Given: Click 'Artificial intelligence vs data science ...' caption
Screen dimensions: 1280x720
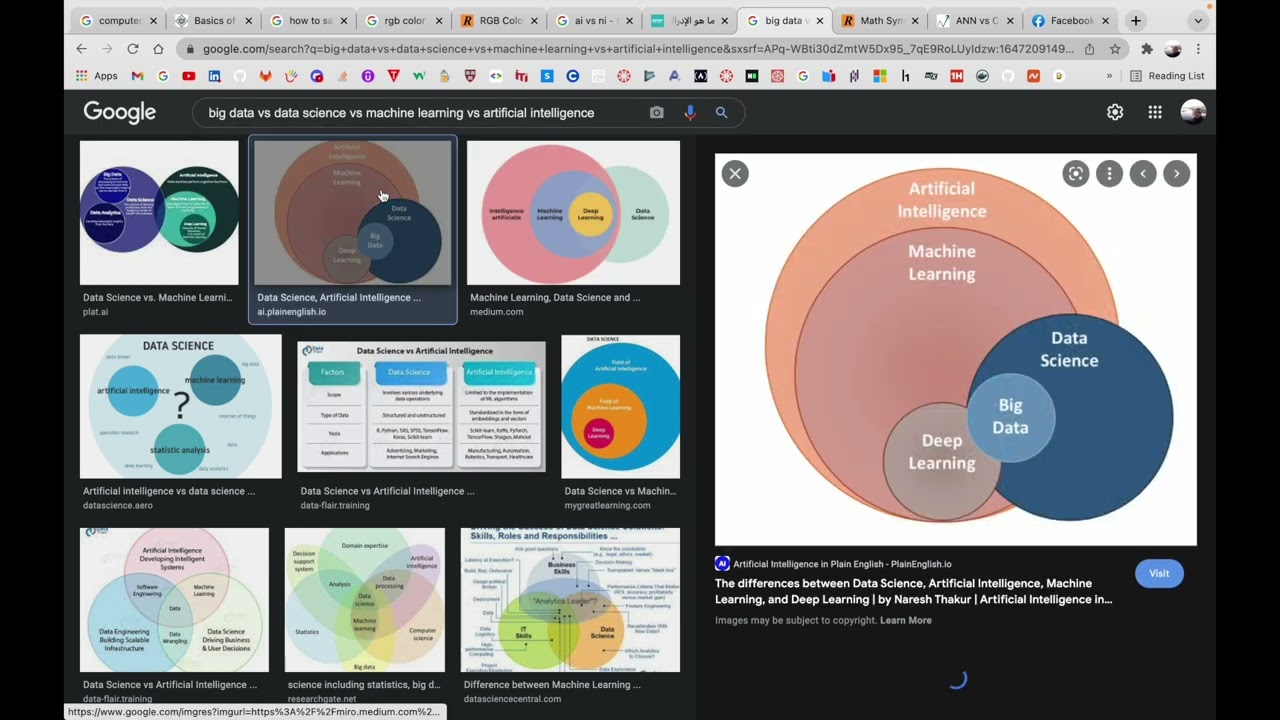Looking at the screenshot, I should pos(169,491).
